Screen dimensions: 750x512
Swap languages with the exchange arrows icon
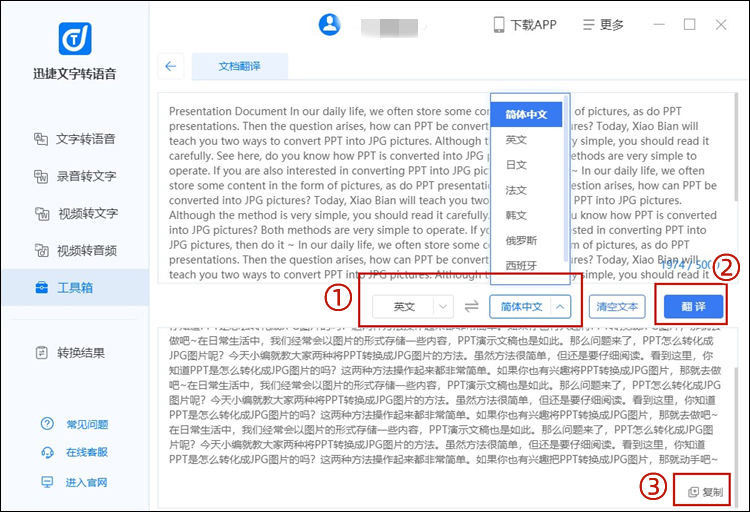(472, 307)
